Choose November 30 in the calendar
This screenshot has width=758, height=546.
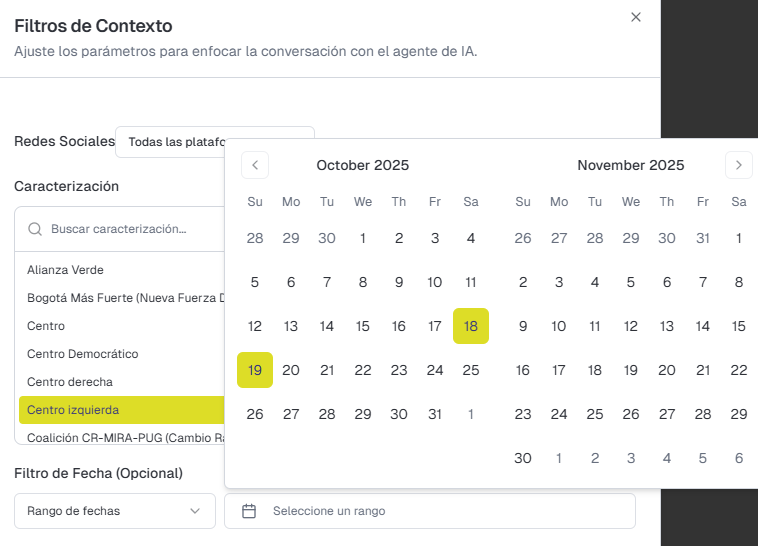coord(523,458)
